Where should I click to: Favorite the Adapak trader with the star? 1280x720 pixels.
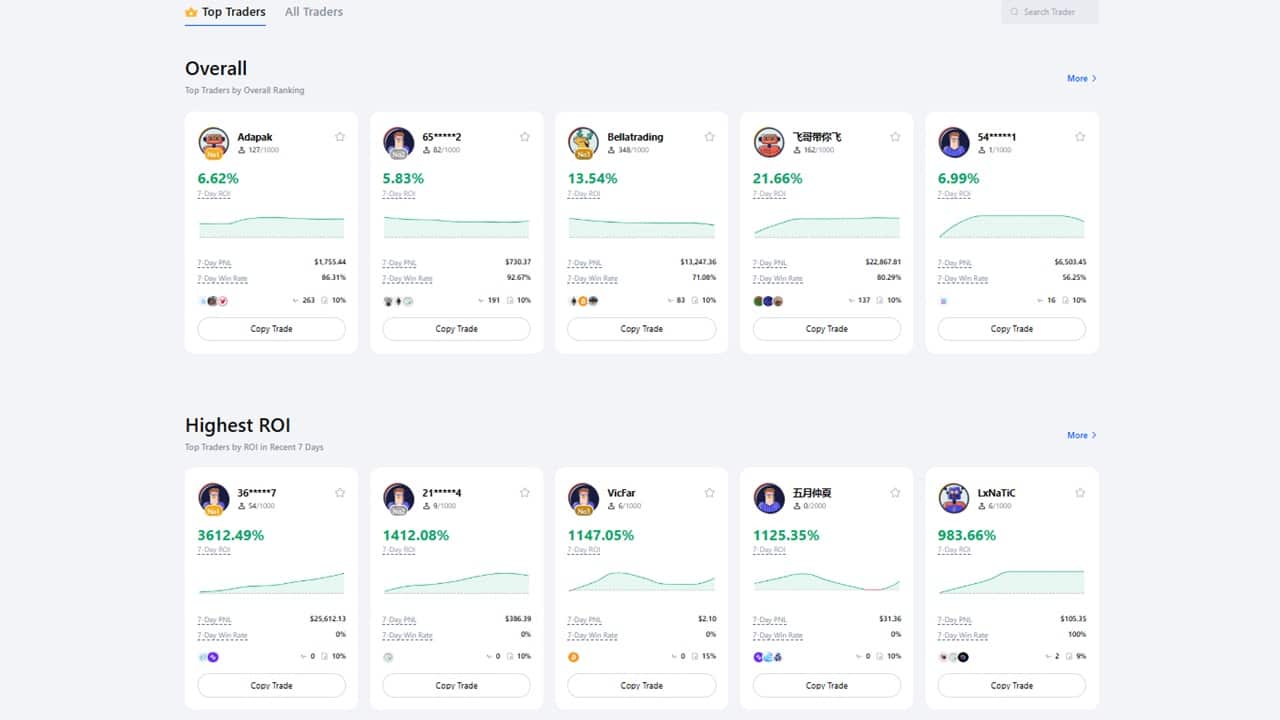pyautogui.click(x=339, y=136)
